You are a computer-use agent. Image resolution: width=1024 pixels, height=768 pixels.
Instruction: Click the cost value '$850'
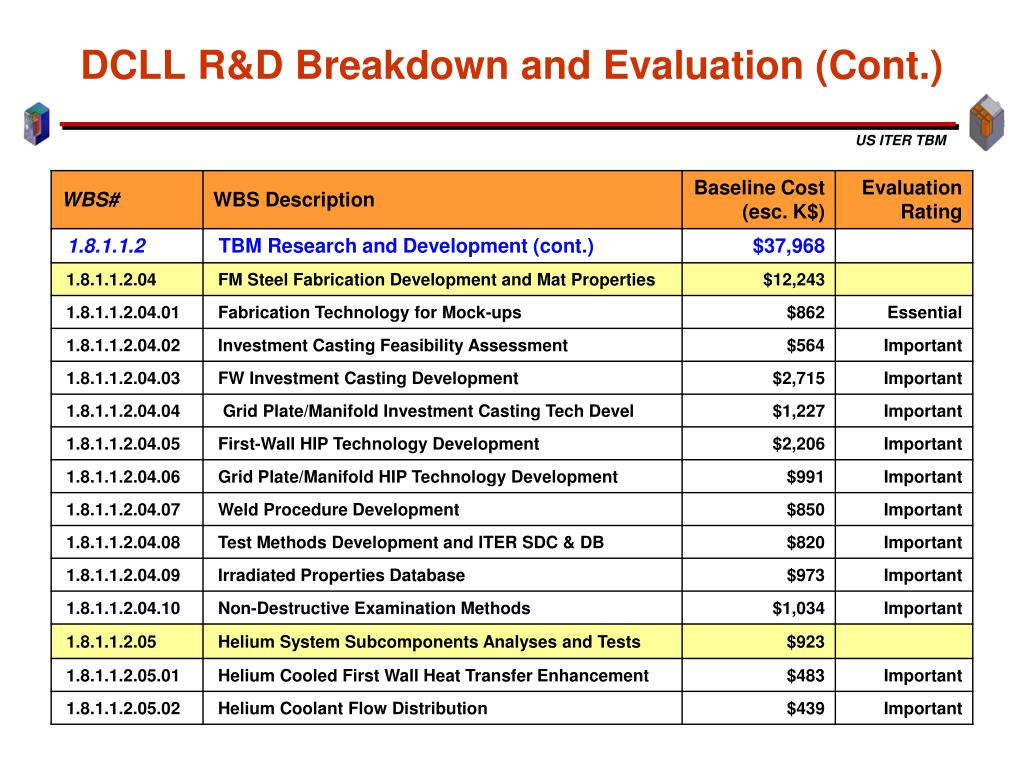click(805, 510)
